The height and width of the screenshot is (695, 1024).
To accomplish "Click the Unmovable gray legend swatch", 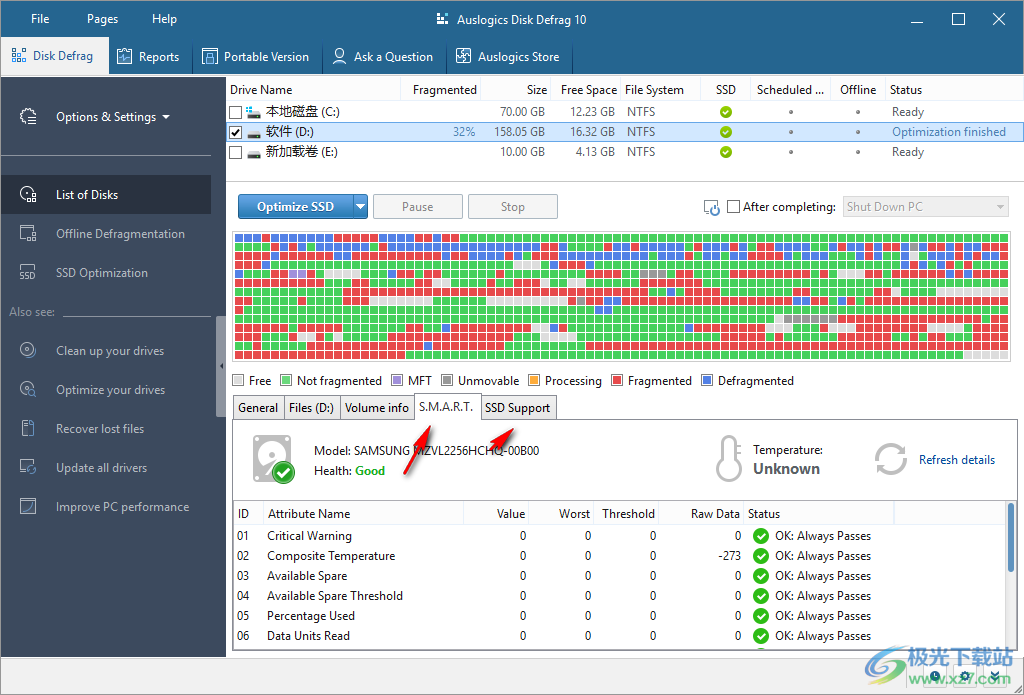I will (x=447, y=380).
